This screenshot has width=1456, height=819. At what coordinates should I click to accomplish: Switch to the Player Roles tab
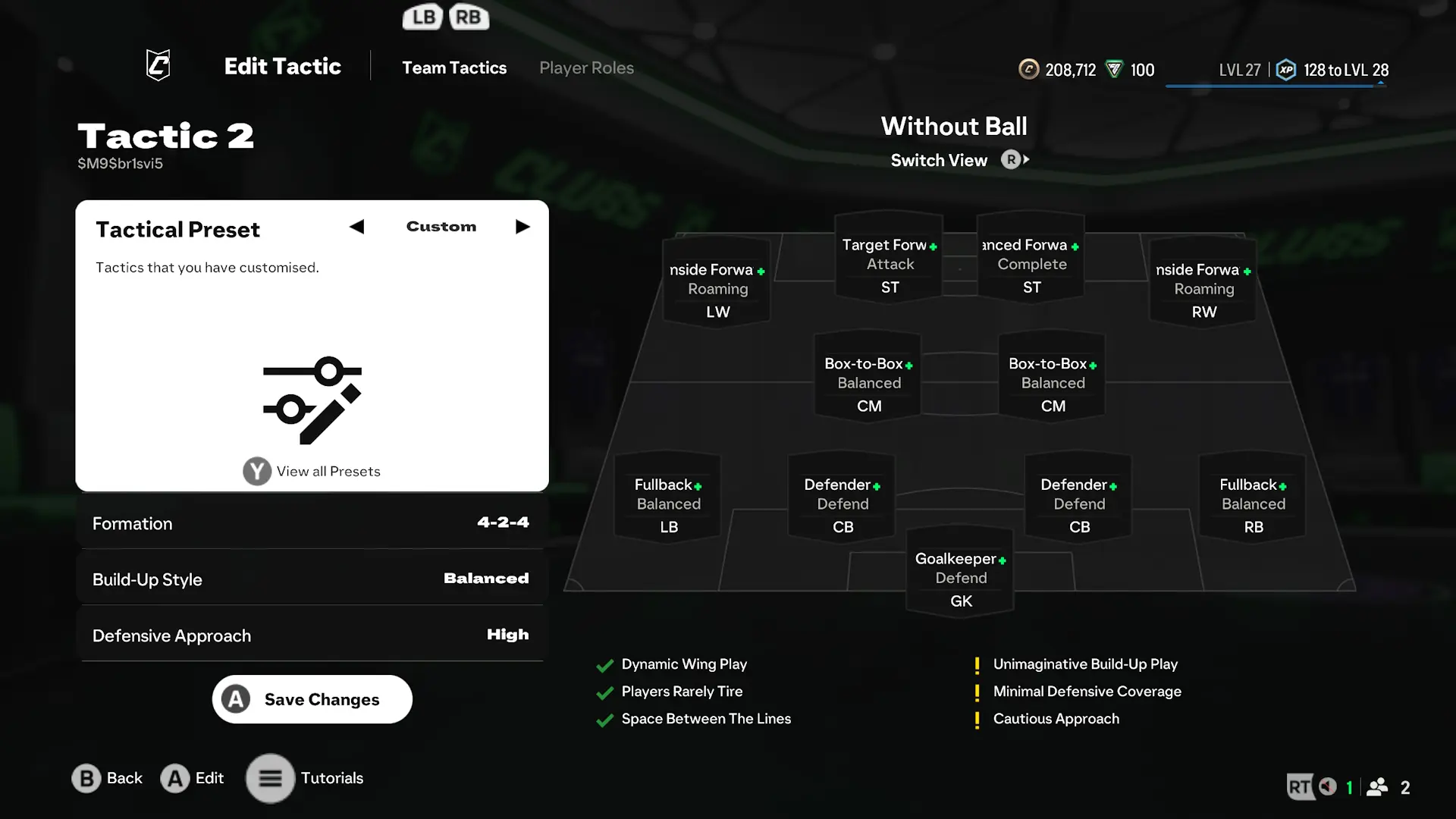(x=586, y=67)
